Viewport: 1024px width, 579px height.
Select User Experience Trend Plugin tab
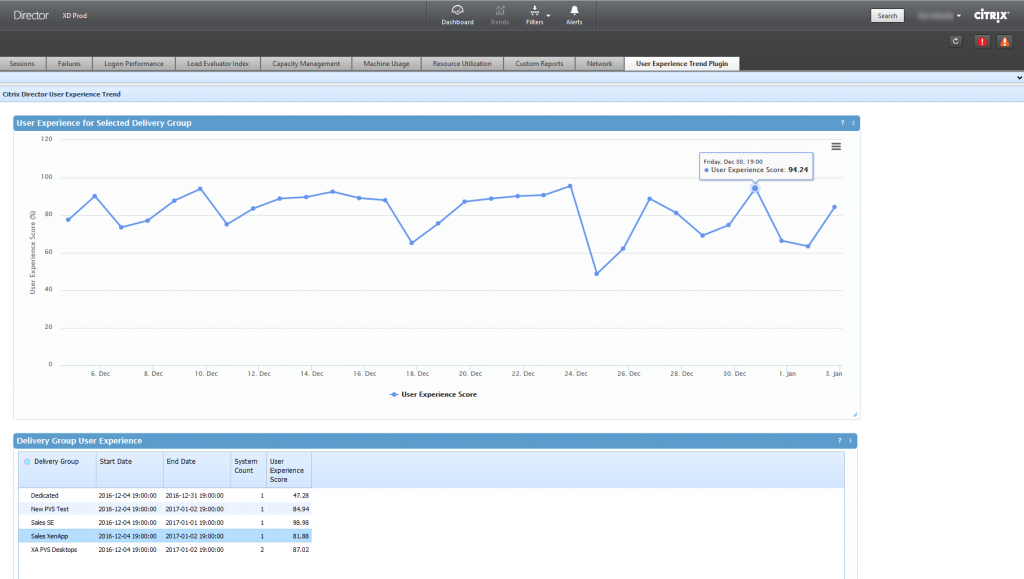click(682, 63)
